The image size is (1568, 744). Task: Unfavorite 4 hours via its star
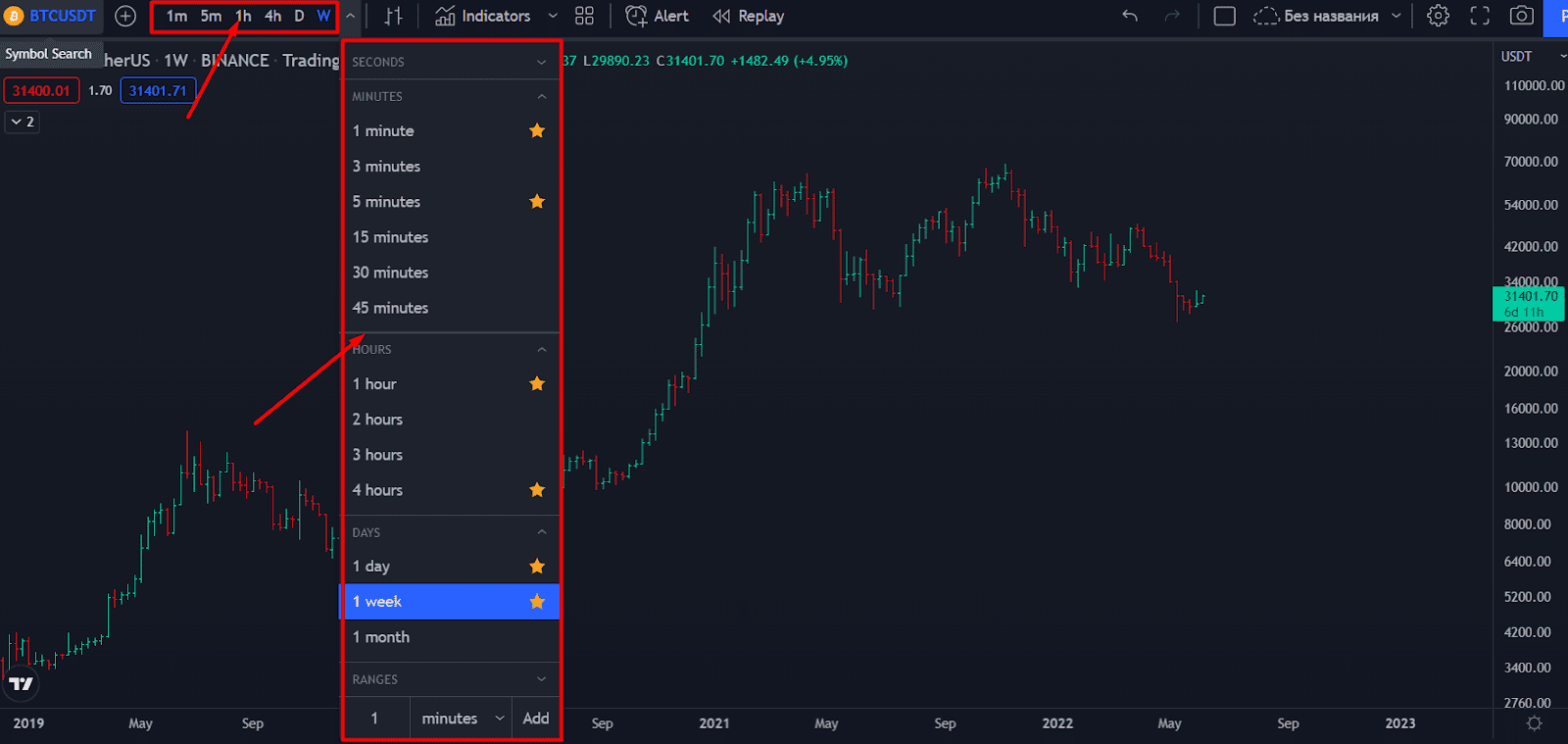pyautogui.click(x=537, y=489)
